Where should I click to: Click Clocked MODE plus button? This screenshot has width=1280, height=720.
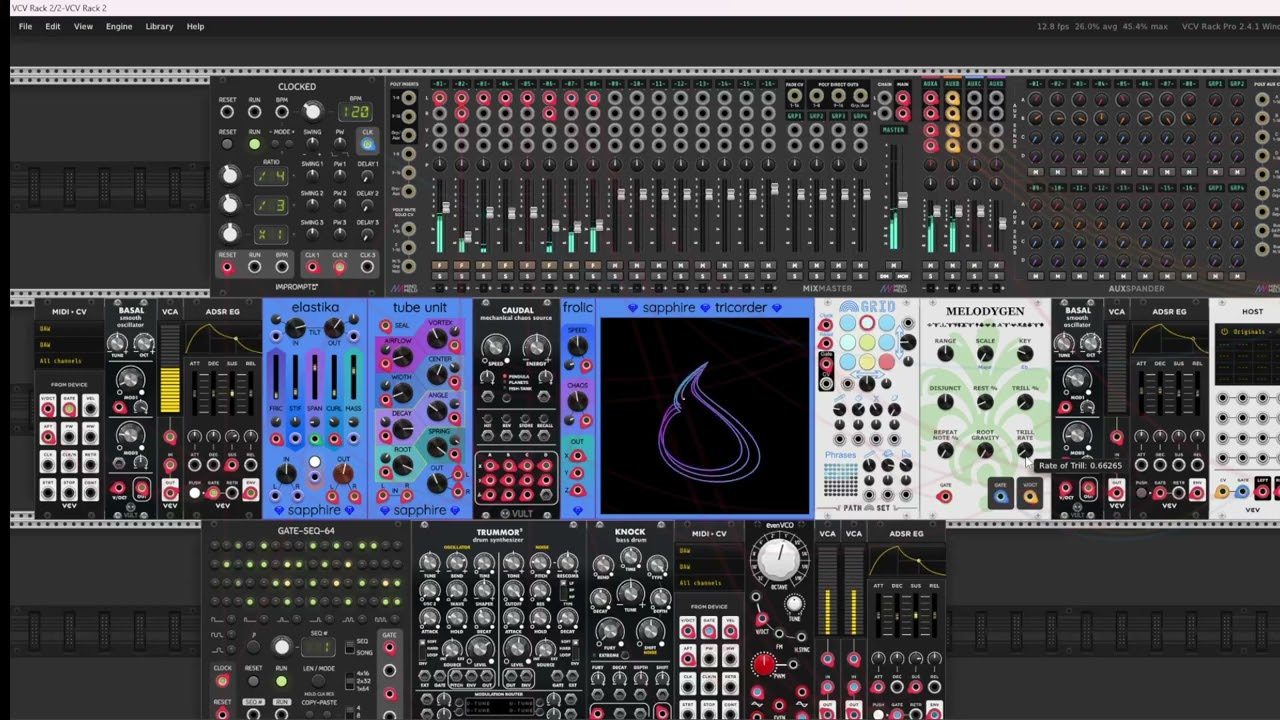(x=290, y=145)
